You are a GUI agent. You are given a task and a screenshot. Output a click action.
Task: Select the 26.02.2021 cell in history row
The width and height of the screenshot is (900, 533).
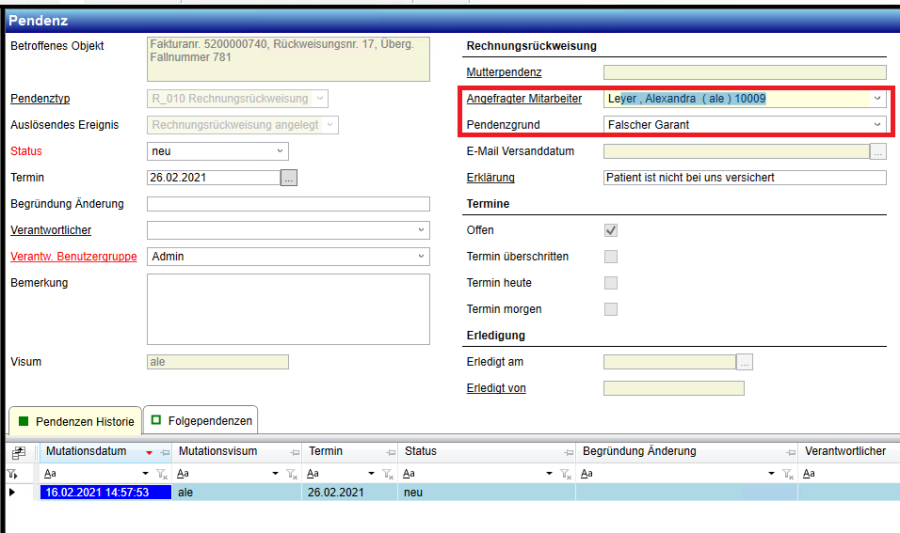(350, 492)
